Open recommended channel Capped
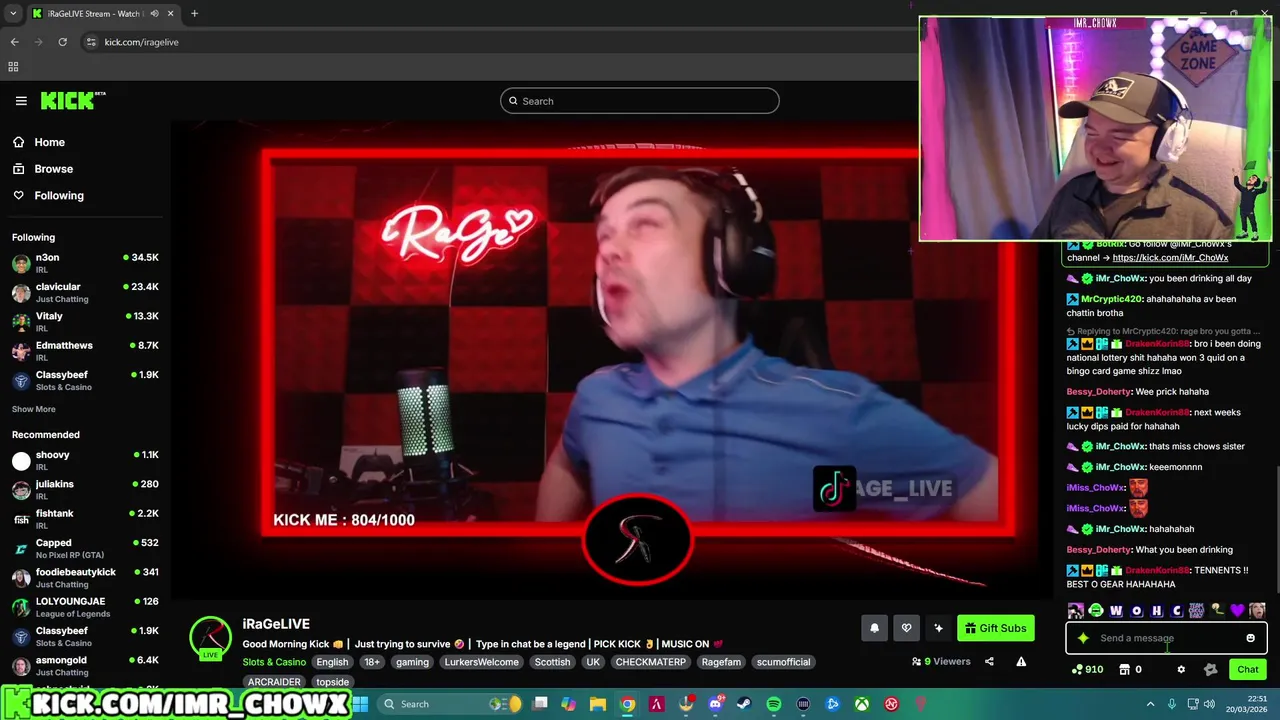 click(85, 548)
